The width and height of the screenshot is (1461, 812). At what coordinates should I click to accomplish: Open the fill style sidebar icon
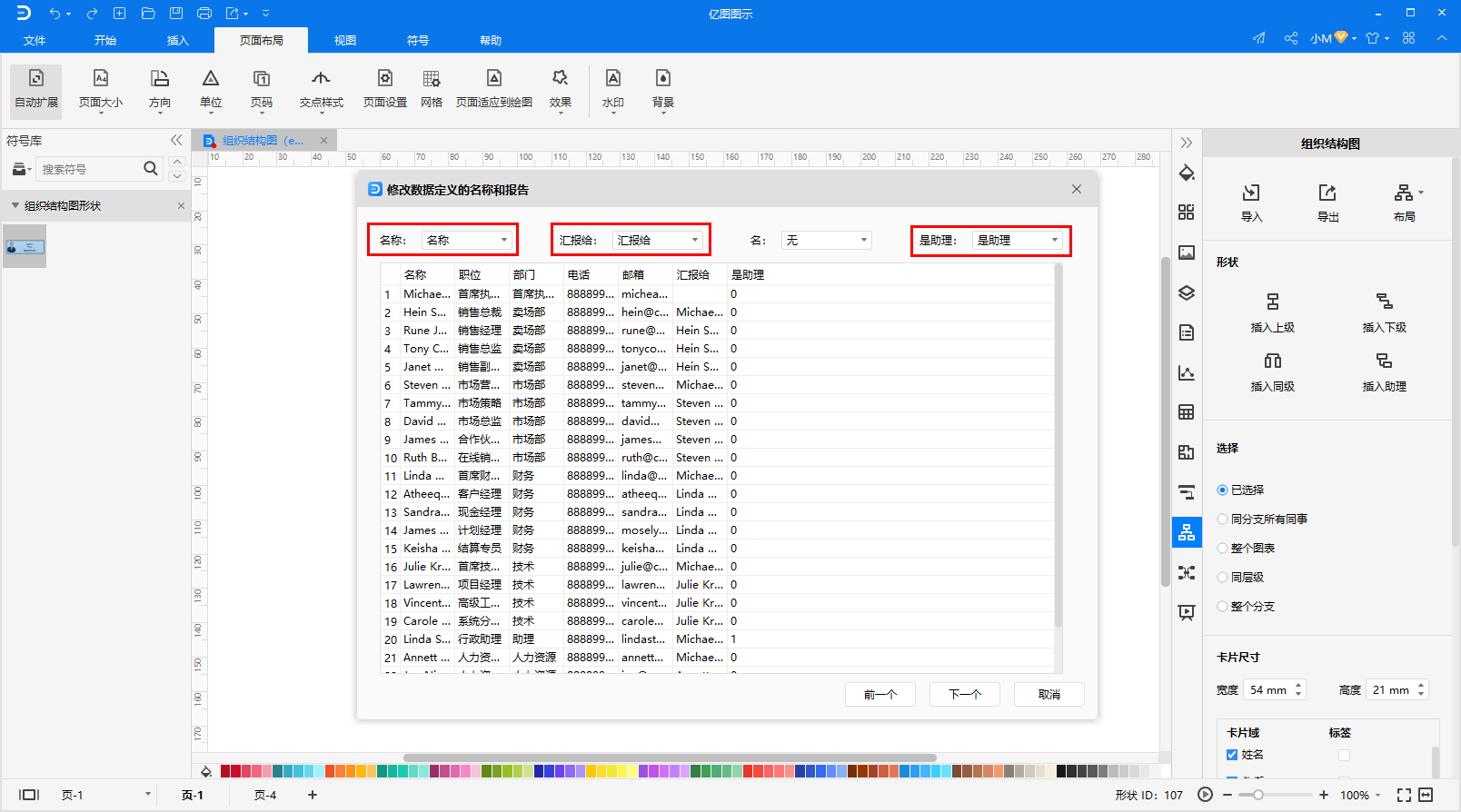point(1187,173)
